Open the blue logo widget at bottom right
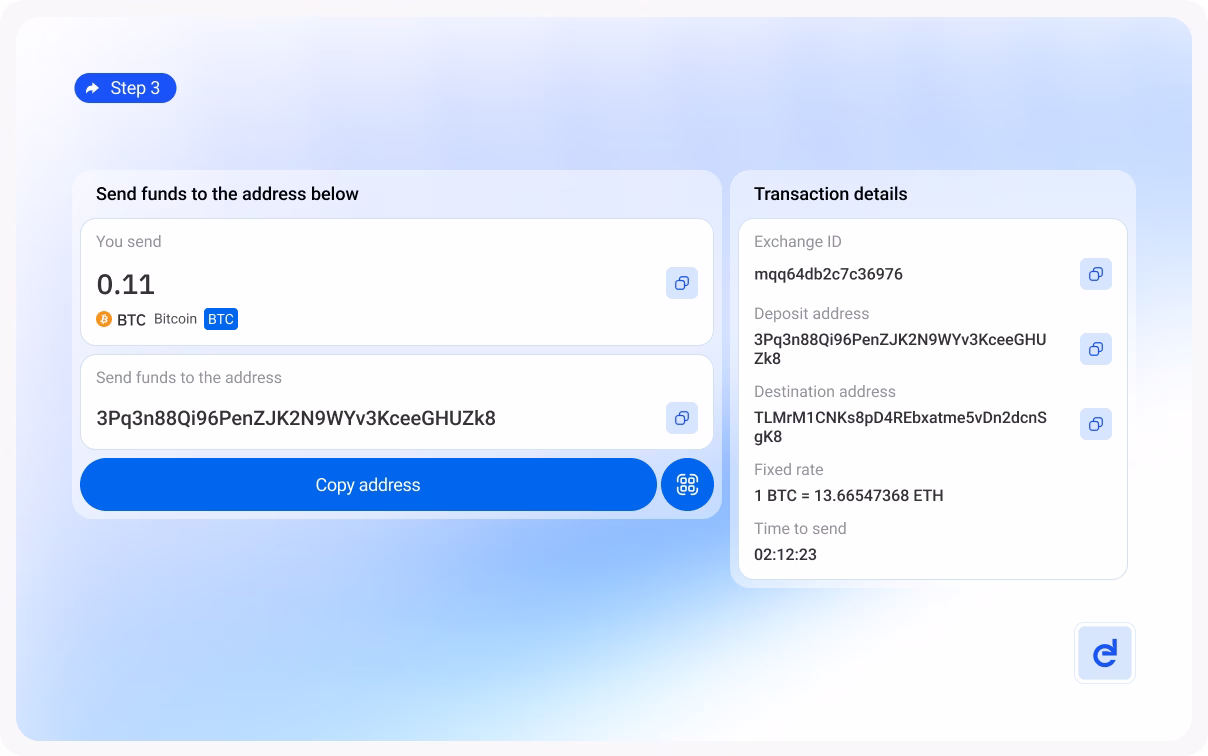This screenshot has width=1208, height=756. [x=1105, y=653]
